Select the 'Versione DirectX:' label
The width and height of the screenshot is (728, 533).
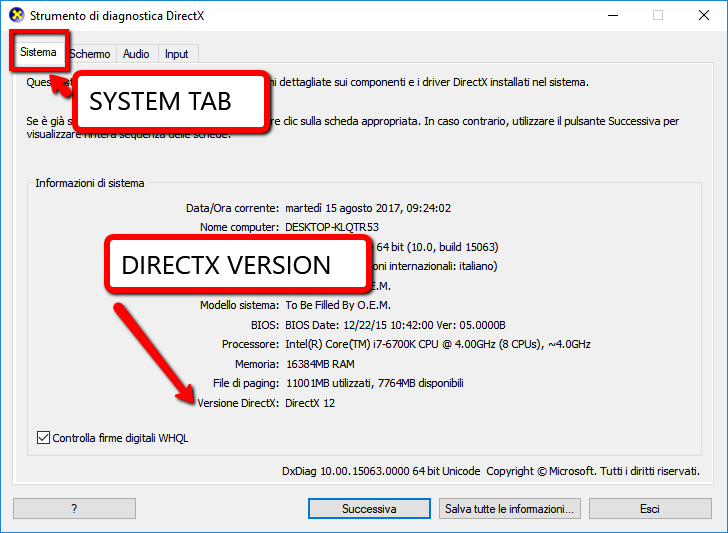(x=238, y=403)
